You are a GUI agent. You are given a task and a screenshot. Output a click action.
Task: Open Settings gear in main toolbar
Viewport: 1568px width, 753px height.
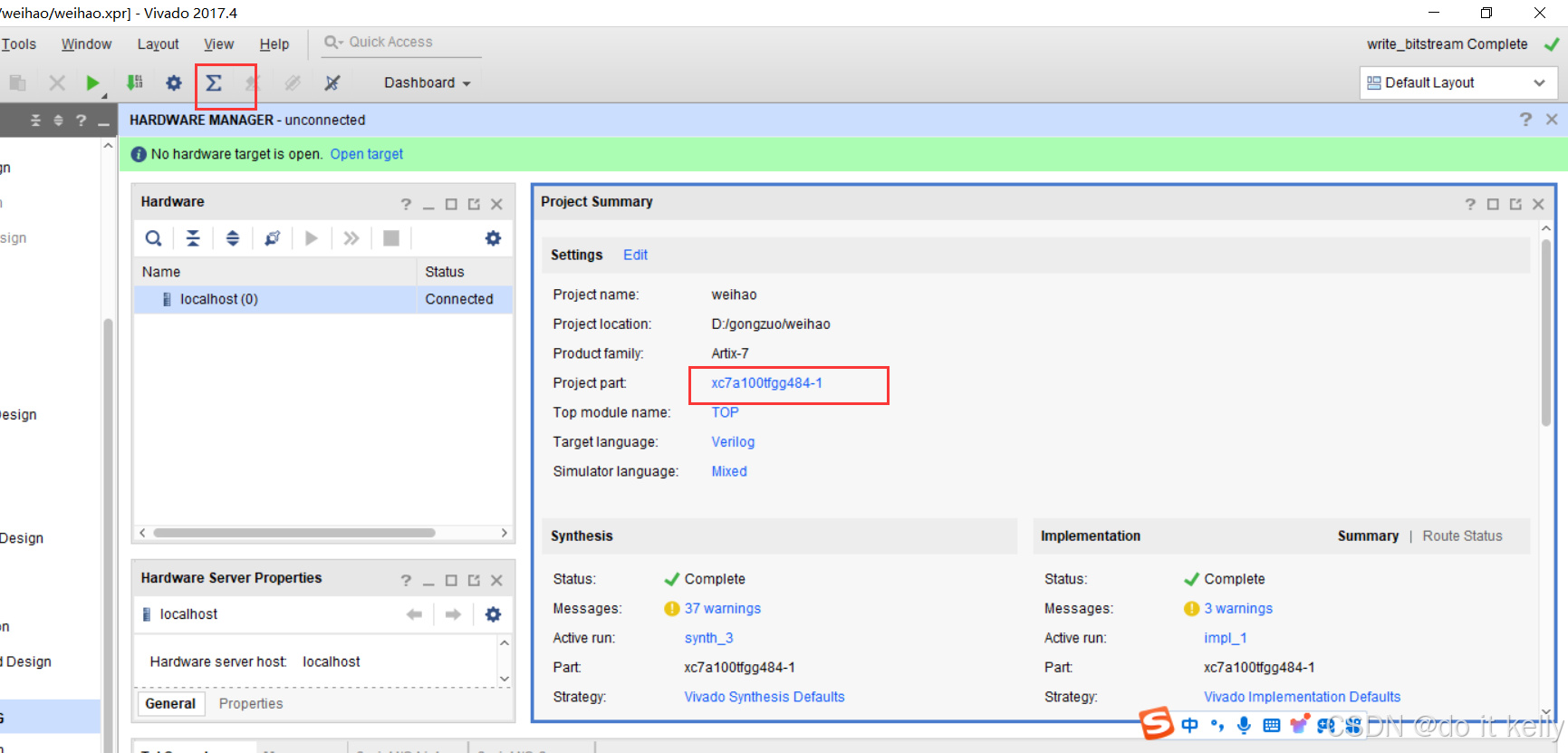point(174,83)
